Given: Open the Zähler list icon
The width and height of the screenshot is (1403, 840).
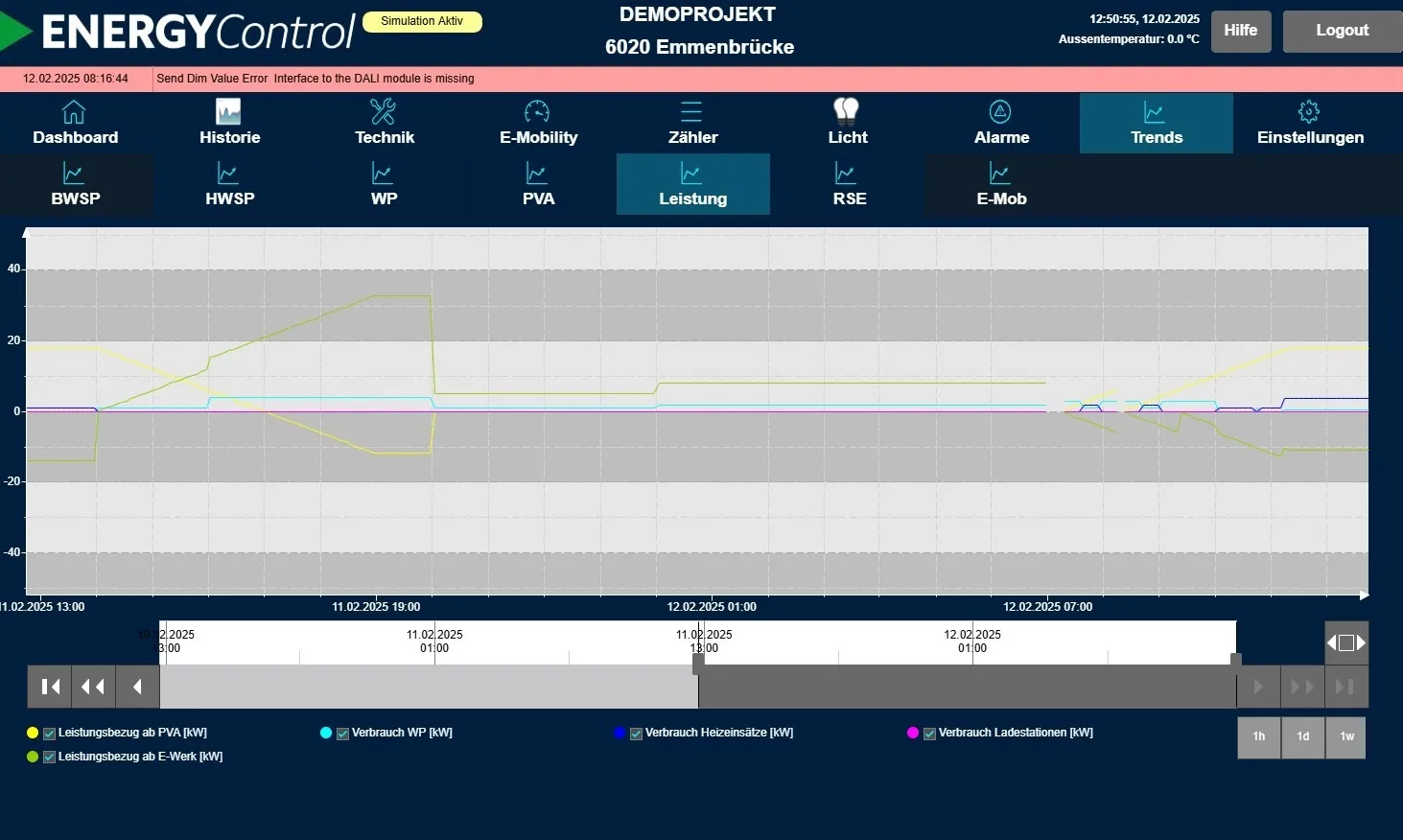Looking at the screenshot, I should [x=691, y=112].
